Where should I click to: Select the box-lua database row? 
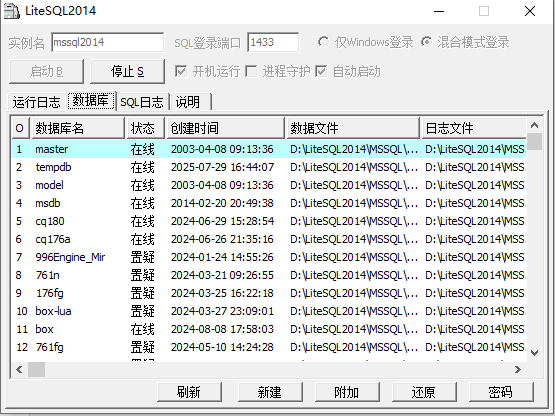[x=269, y=312]
